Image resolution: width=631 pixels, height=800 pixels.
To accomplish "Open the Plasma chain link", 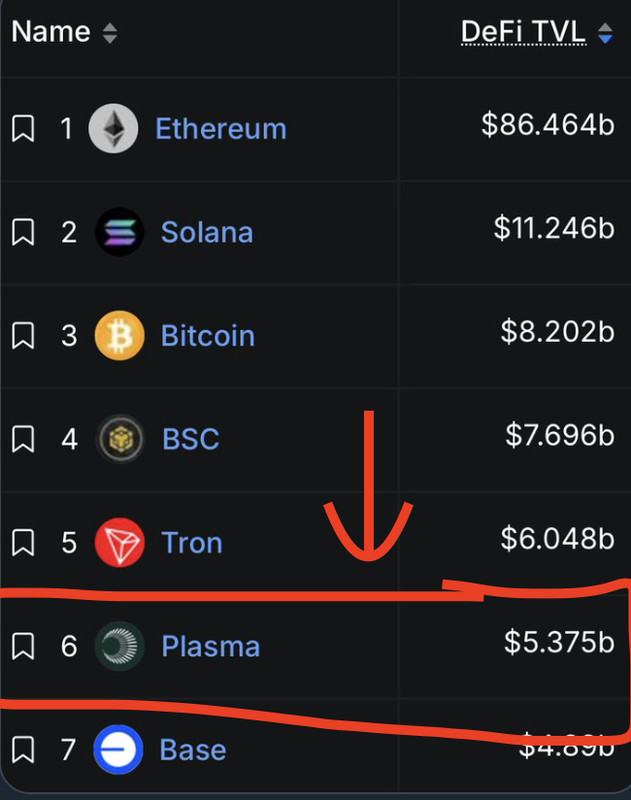I will coord(211,646).
